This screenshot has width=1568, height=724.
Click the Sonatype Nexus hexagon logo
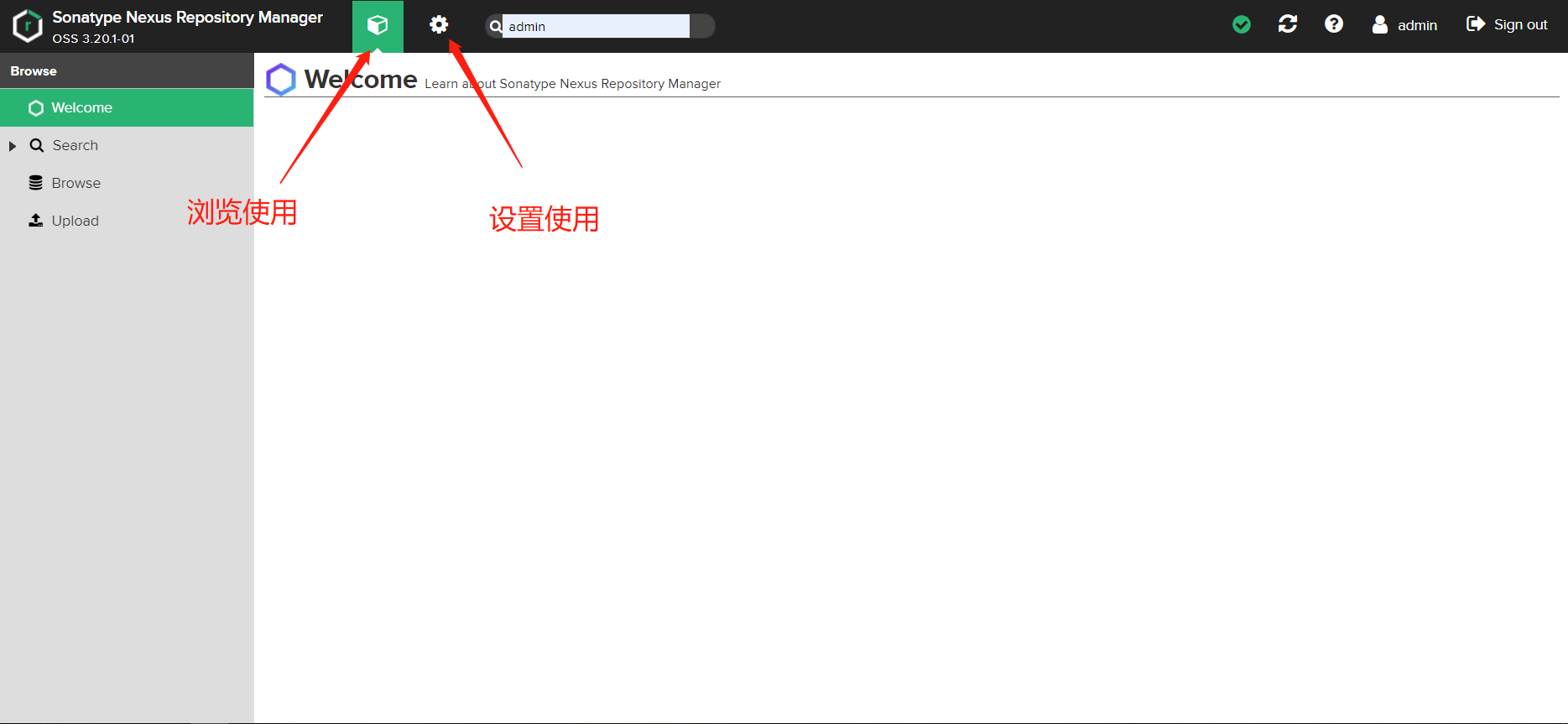coord(28,26)
